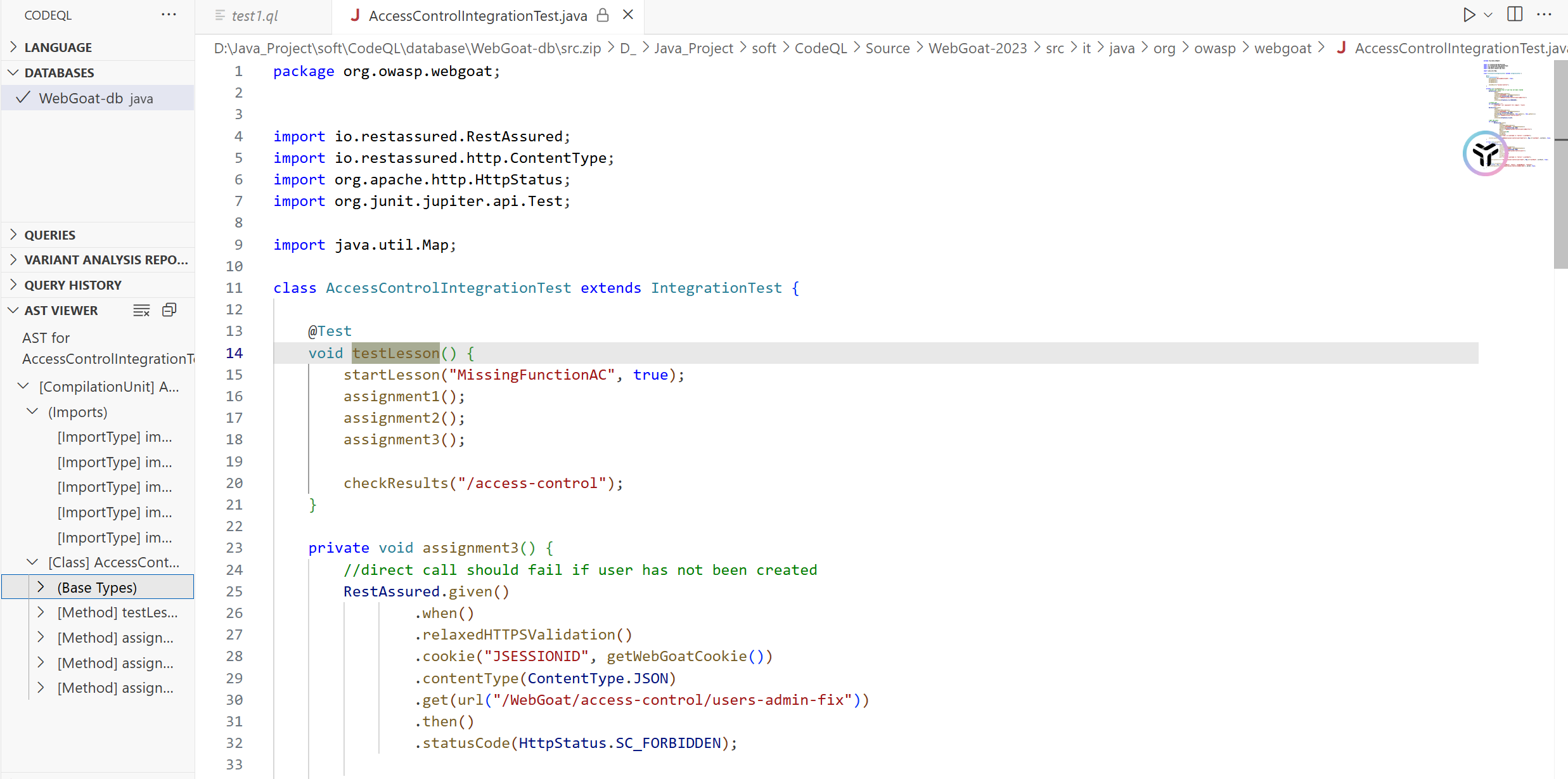1568x779 pixels.
Task: Expand the LANGUAGE section
Action: (x=58, y=48)
